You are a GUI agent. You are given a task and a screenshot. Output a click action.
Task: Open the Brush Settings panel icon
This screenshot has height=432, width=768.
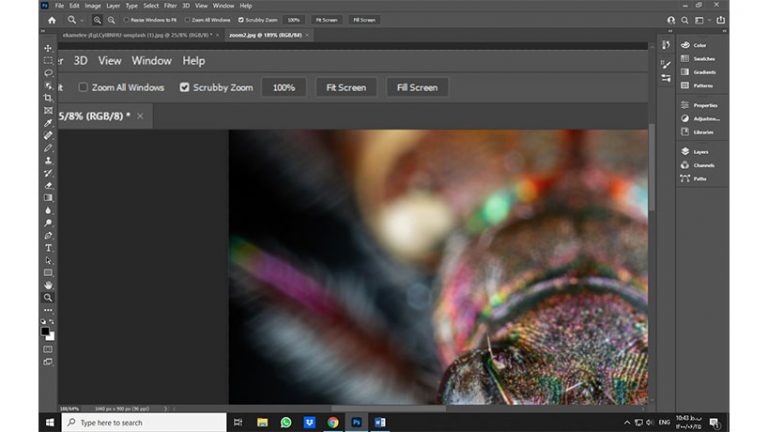click(x=666, y=78)
